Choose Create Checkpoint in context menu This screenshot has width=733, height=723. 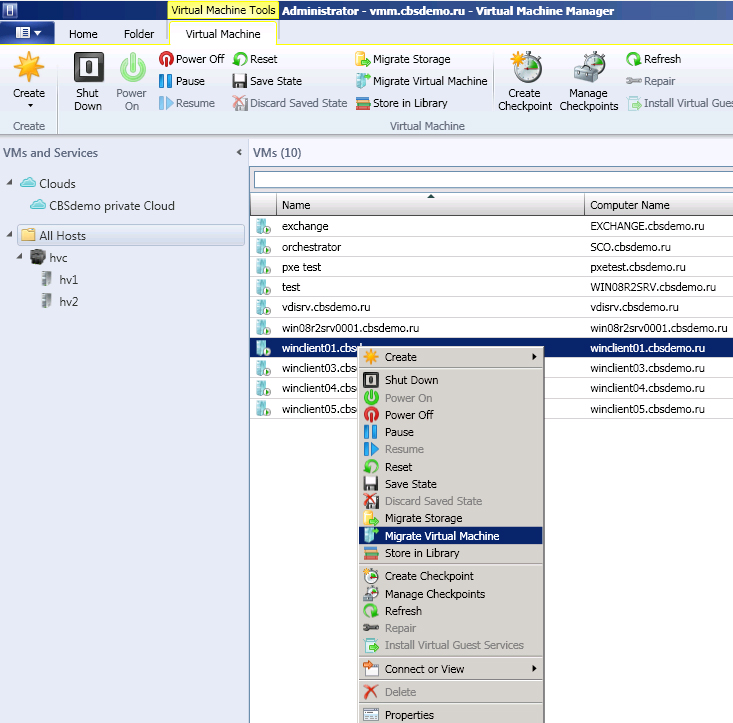pos(451,576)
